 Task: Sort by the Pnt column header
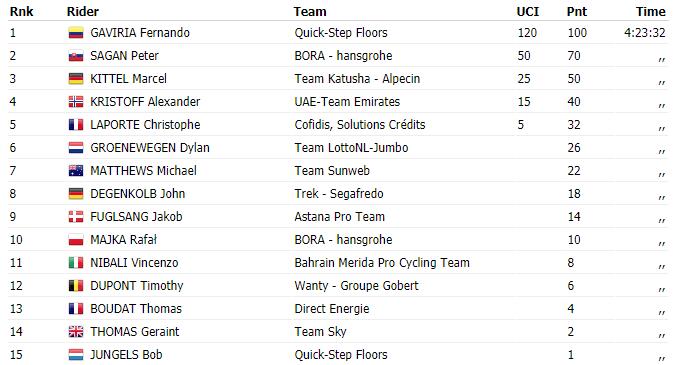pyautogui.click(x=577, y=11)
